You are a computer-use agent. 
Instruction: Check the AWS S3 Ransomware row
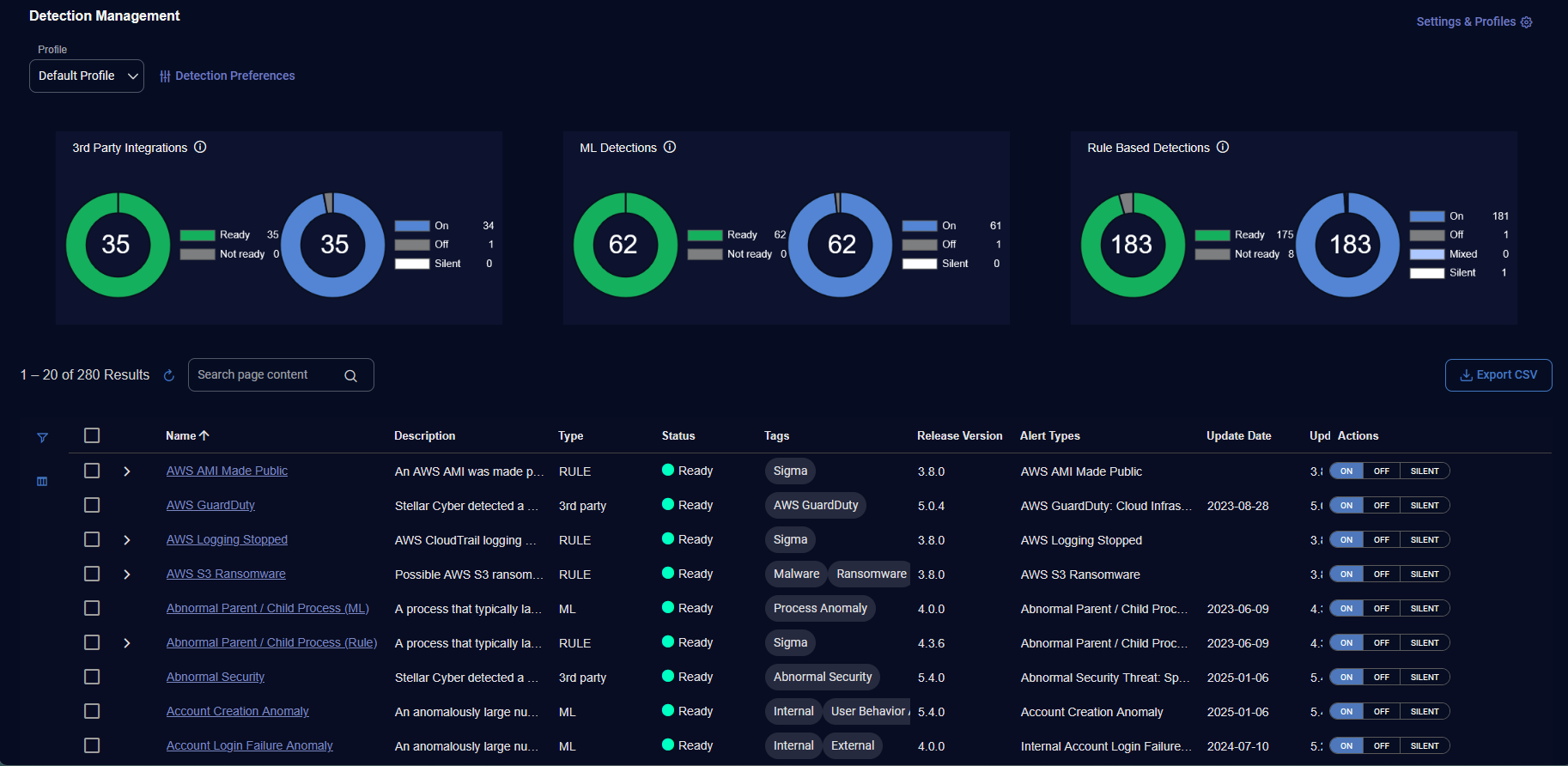tap(92, 574)
